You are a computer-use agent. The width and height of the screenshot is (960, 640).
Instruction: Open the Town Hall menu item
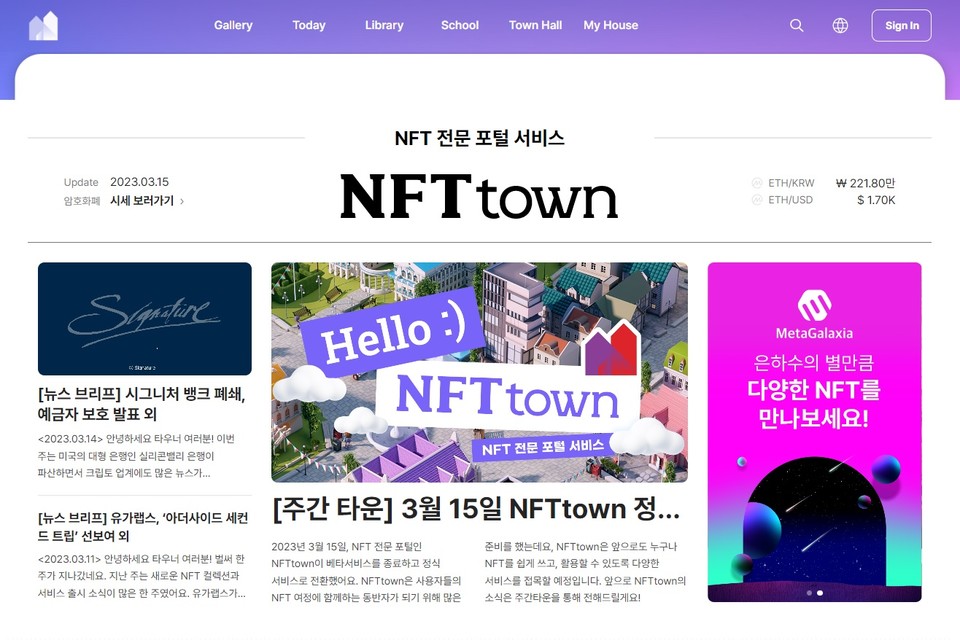point(535,25)
